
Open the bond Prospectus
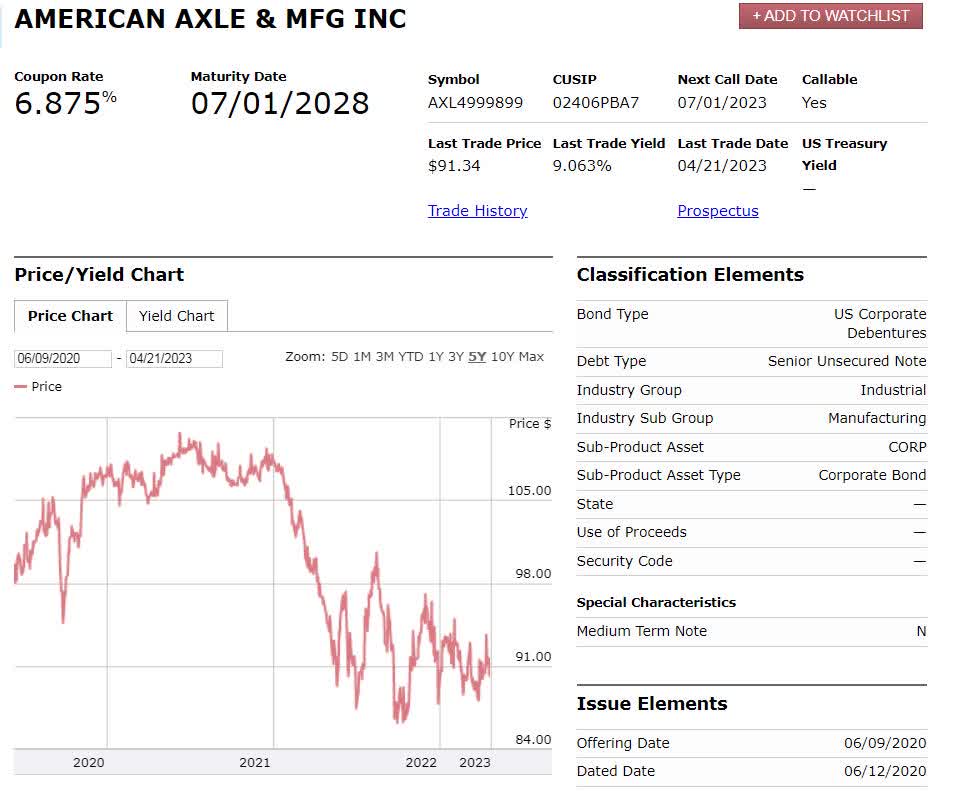(x=717, y=210)
